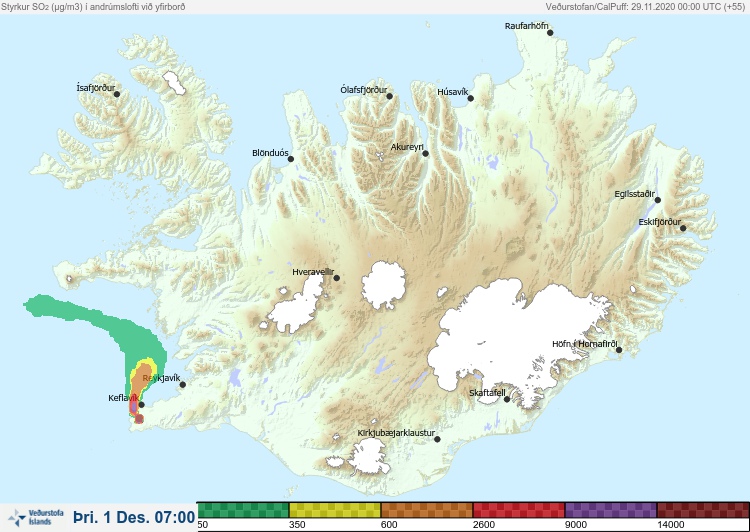The width and height of the screenshot is (750, 532).
Task: Click the Kirkjubæjarklaustur marker dot
Action: [437, 439]
